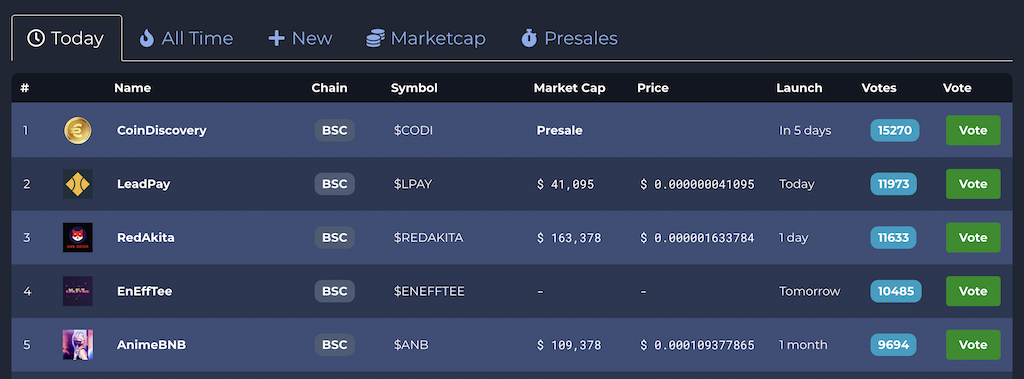Open the EnEffTee coin name link
The height and width of the screenshot is (379, 1024).
[x=144, y=291]
